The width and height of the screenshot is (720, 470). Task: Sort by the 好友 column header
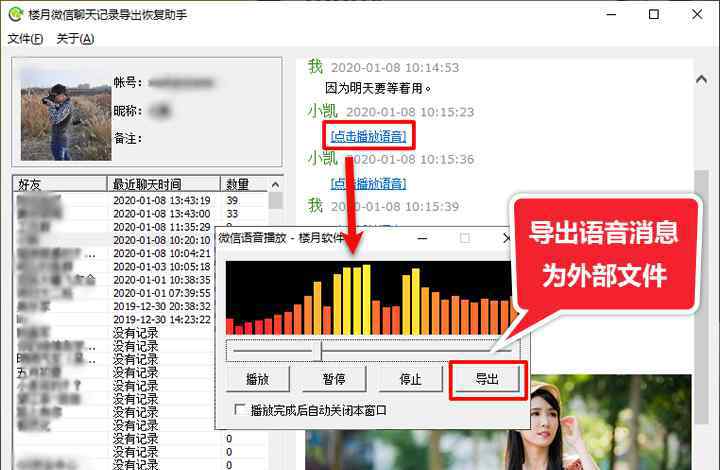tap(60, 184)
